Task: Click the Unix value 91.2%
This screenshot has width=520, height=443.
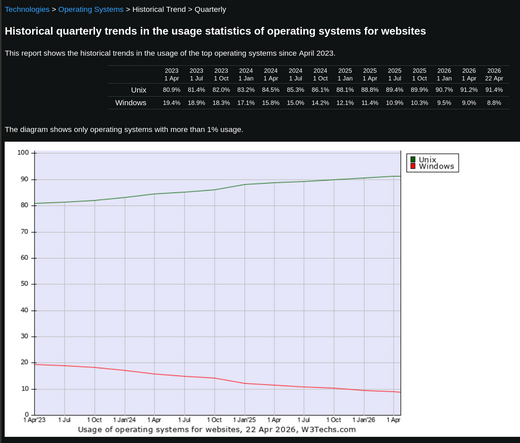Action: click(x=469, y=90)
